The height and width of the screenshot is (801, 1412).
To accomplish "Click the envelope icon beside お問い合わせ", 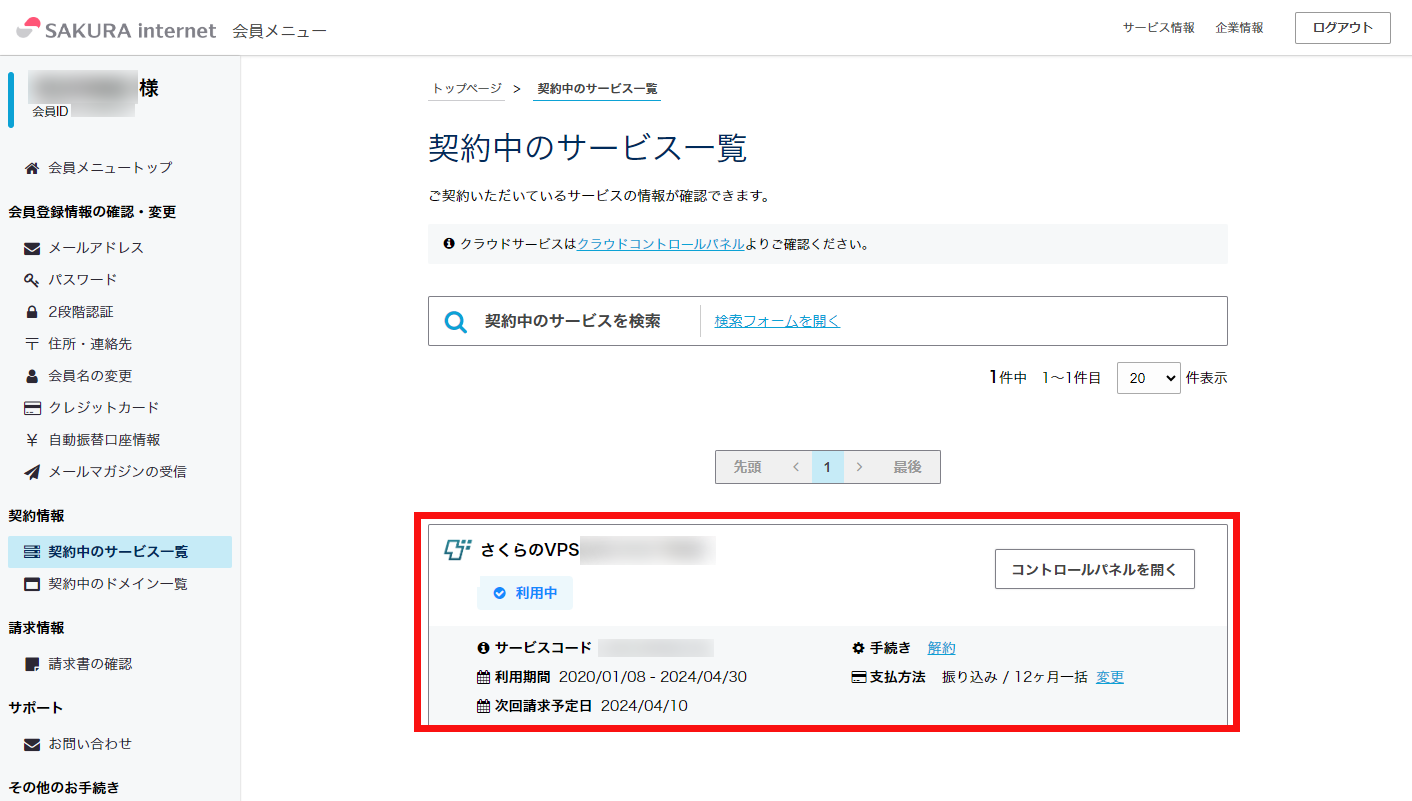I will tap(32, 744).
